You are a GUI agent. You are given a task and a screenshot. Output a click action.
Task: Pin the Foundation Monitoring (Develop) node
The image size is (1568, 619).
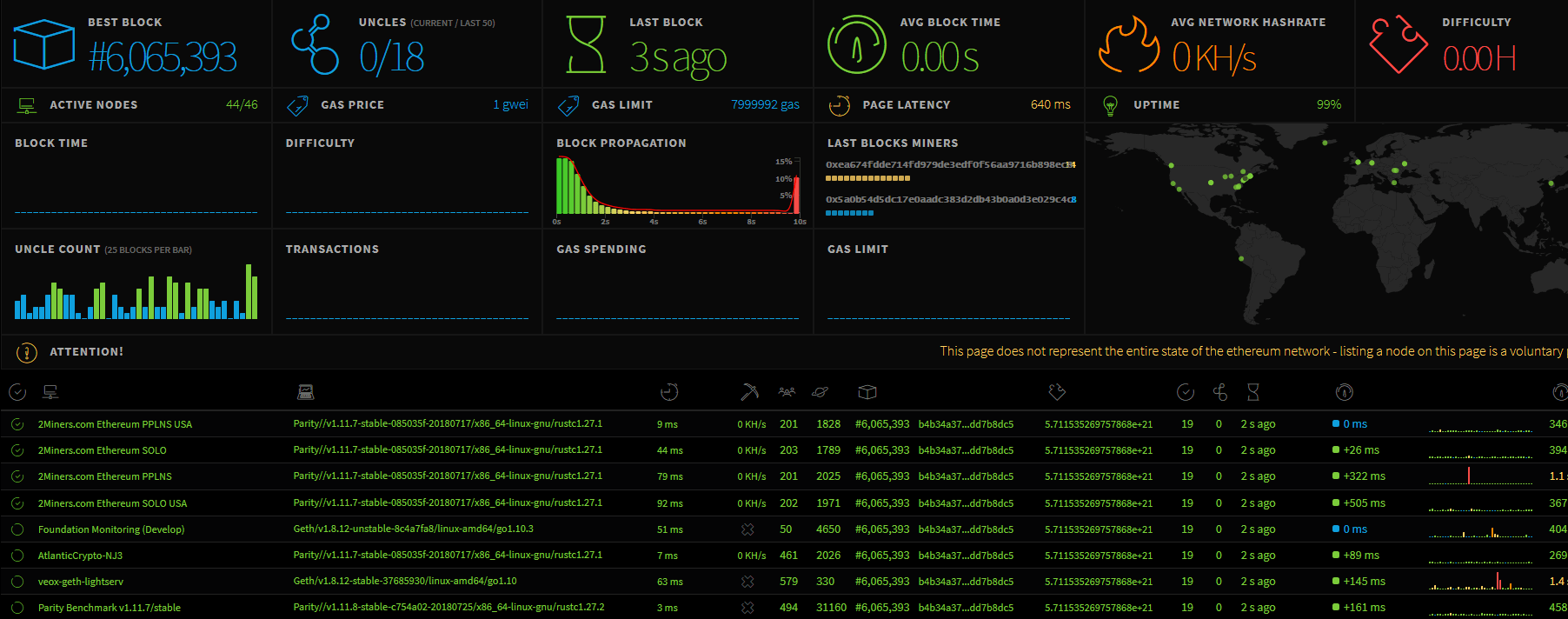[x=17, y=529]
